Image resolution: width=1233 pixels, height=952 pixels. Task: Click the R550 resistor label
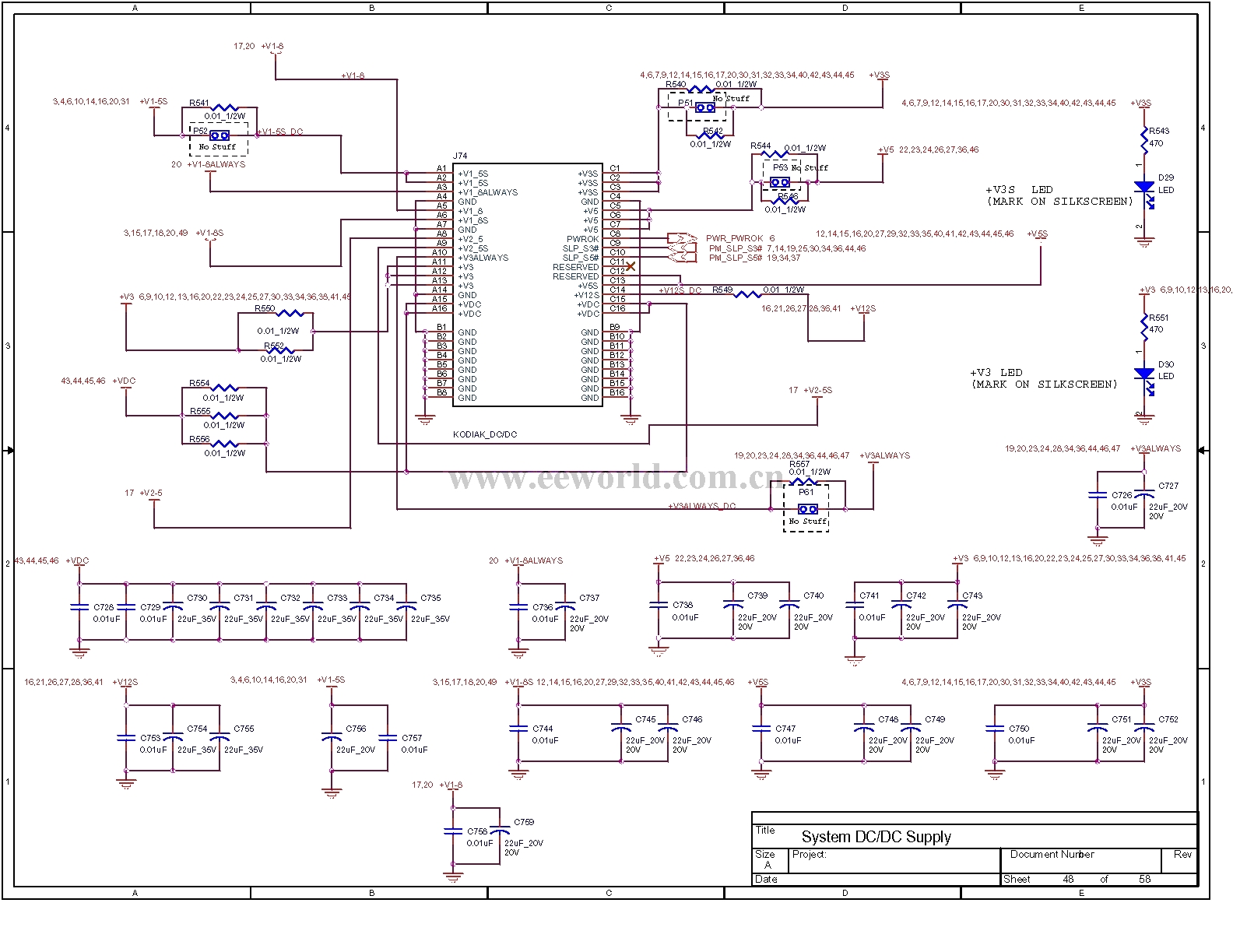point(265,308)
